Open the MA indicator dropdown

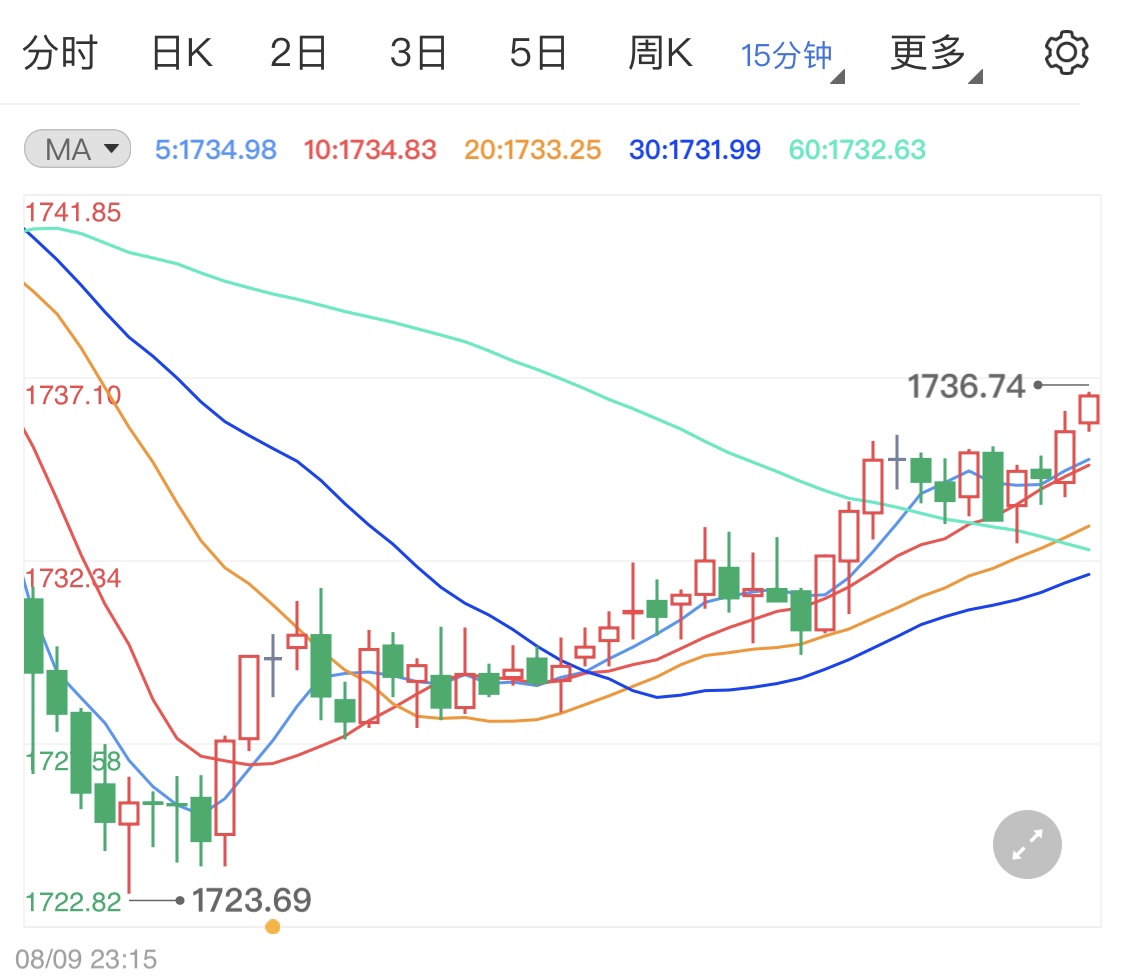click(x=77, y=149)
